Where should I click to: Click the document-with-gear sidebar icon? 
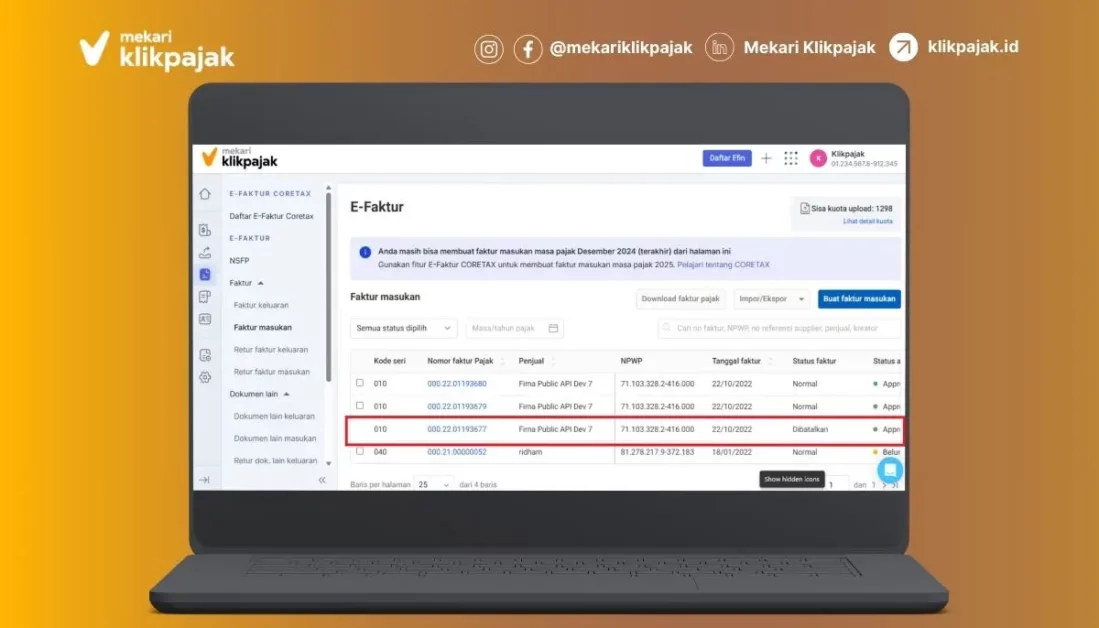(x=205, y=355)
